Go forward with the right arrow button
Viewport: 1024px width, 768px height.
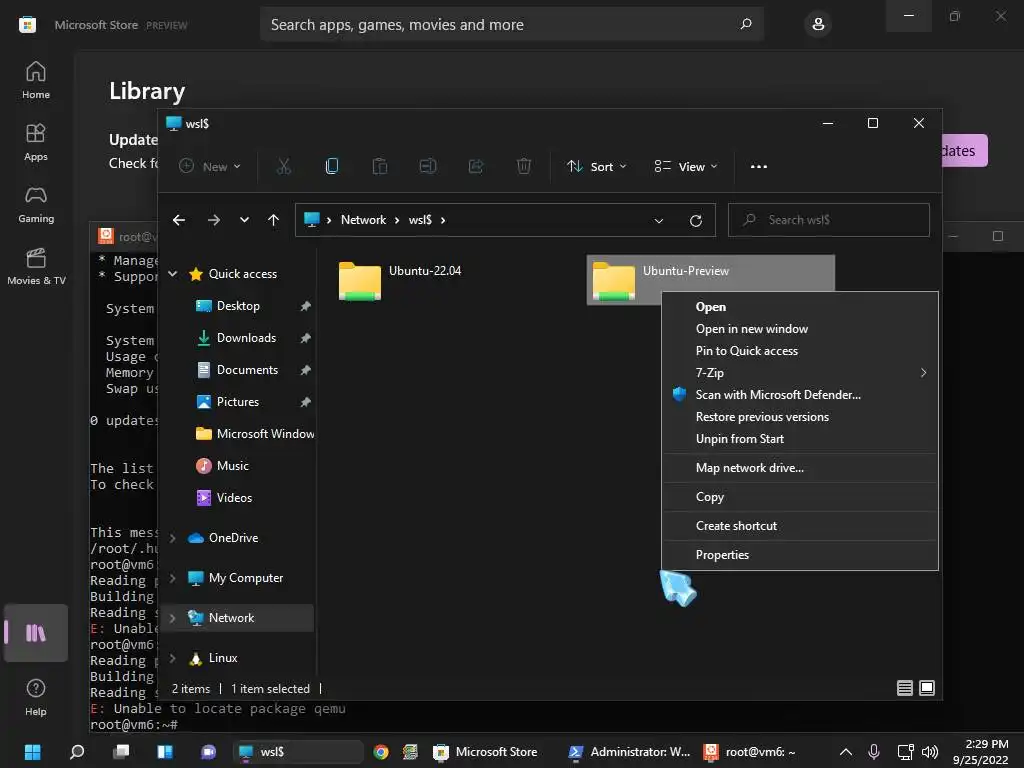point(214,220)
